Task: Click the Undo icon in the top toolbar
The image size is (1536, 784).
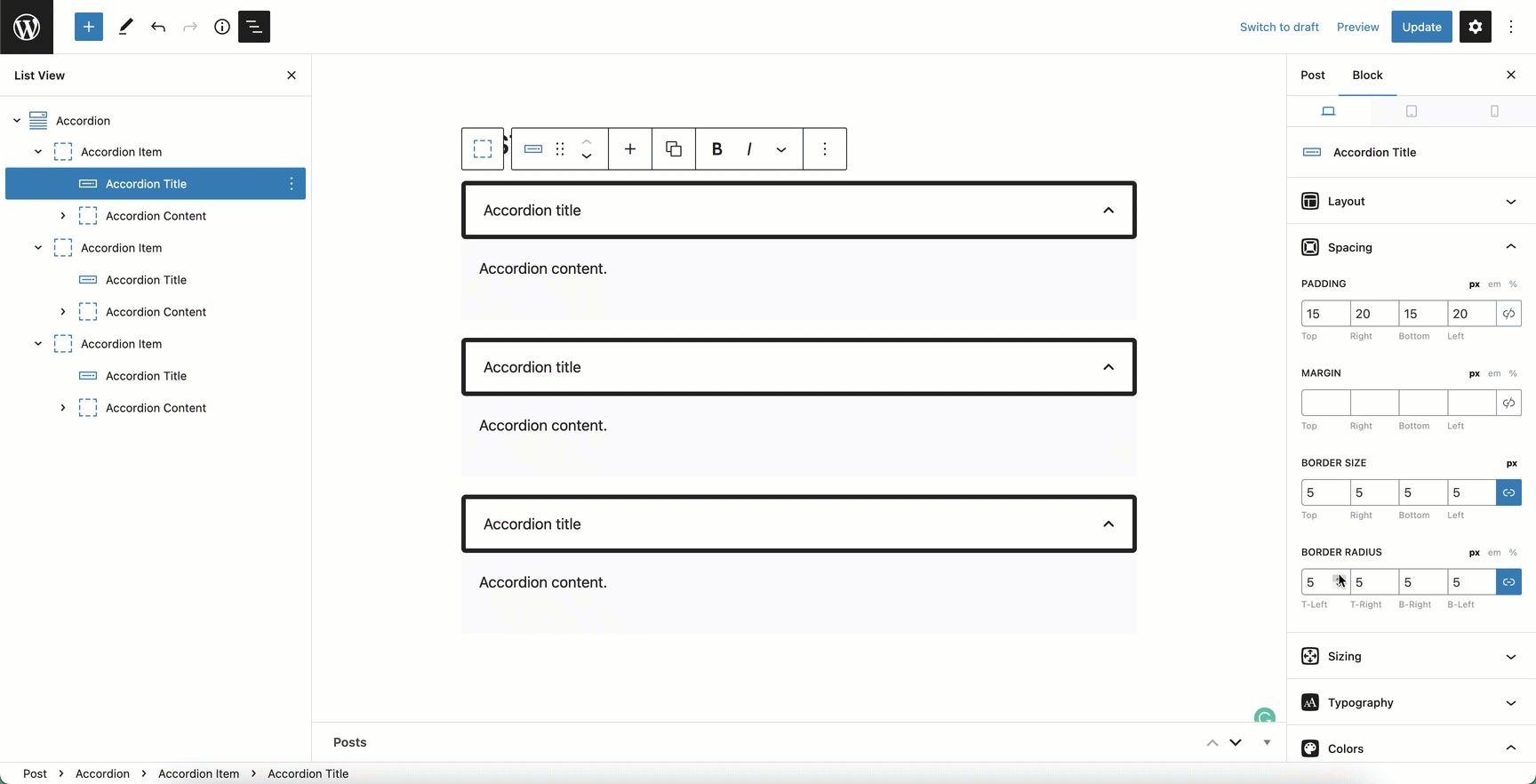Action: tap(157, 27)
